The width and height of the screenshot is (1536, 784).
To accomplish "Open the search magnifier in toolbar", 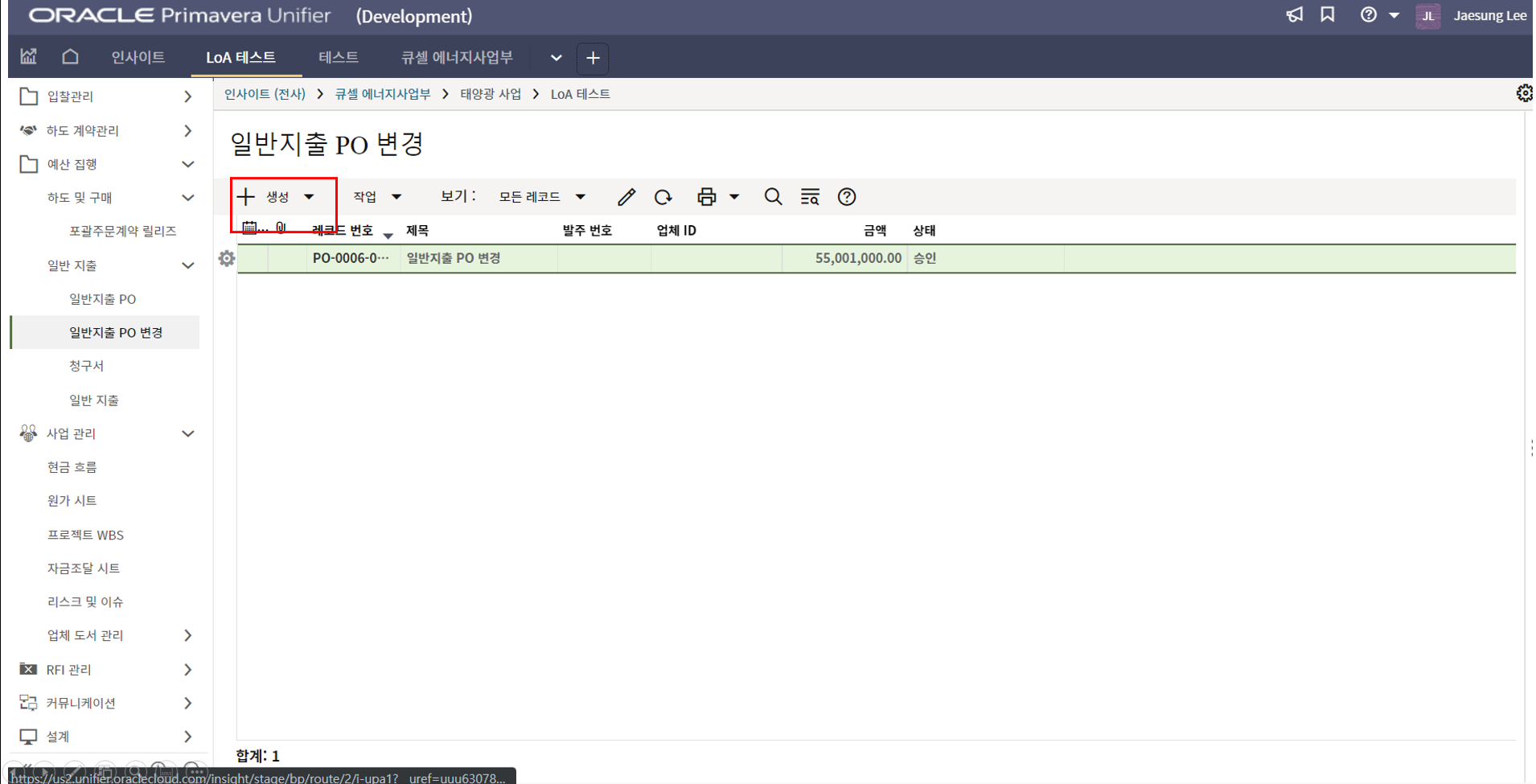I will tap(773, 197).
